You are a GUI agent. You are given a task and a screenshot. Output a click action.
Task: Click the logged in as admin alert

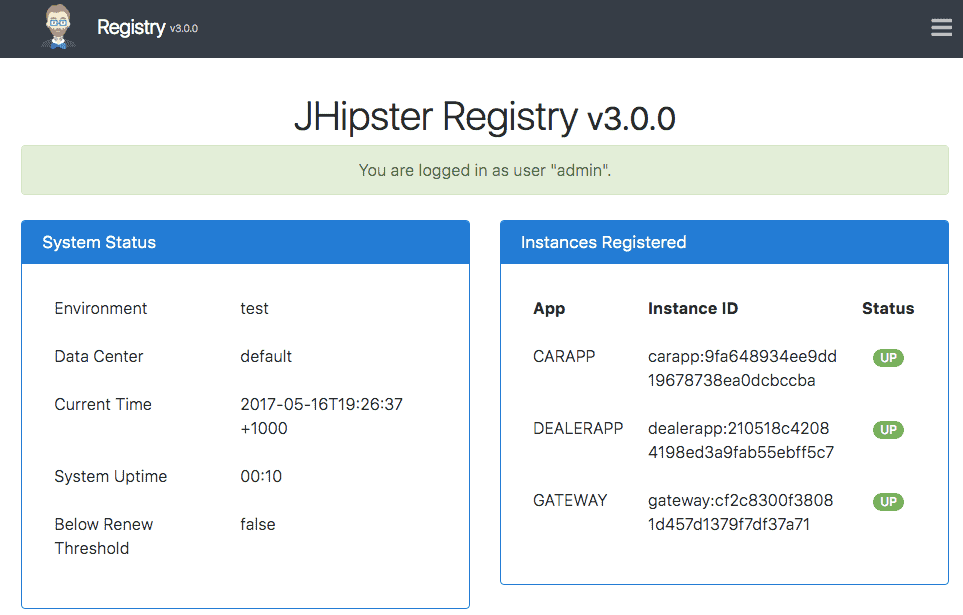click(485, 170)
